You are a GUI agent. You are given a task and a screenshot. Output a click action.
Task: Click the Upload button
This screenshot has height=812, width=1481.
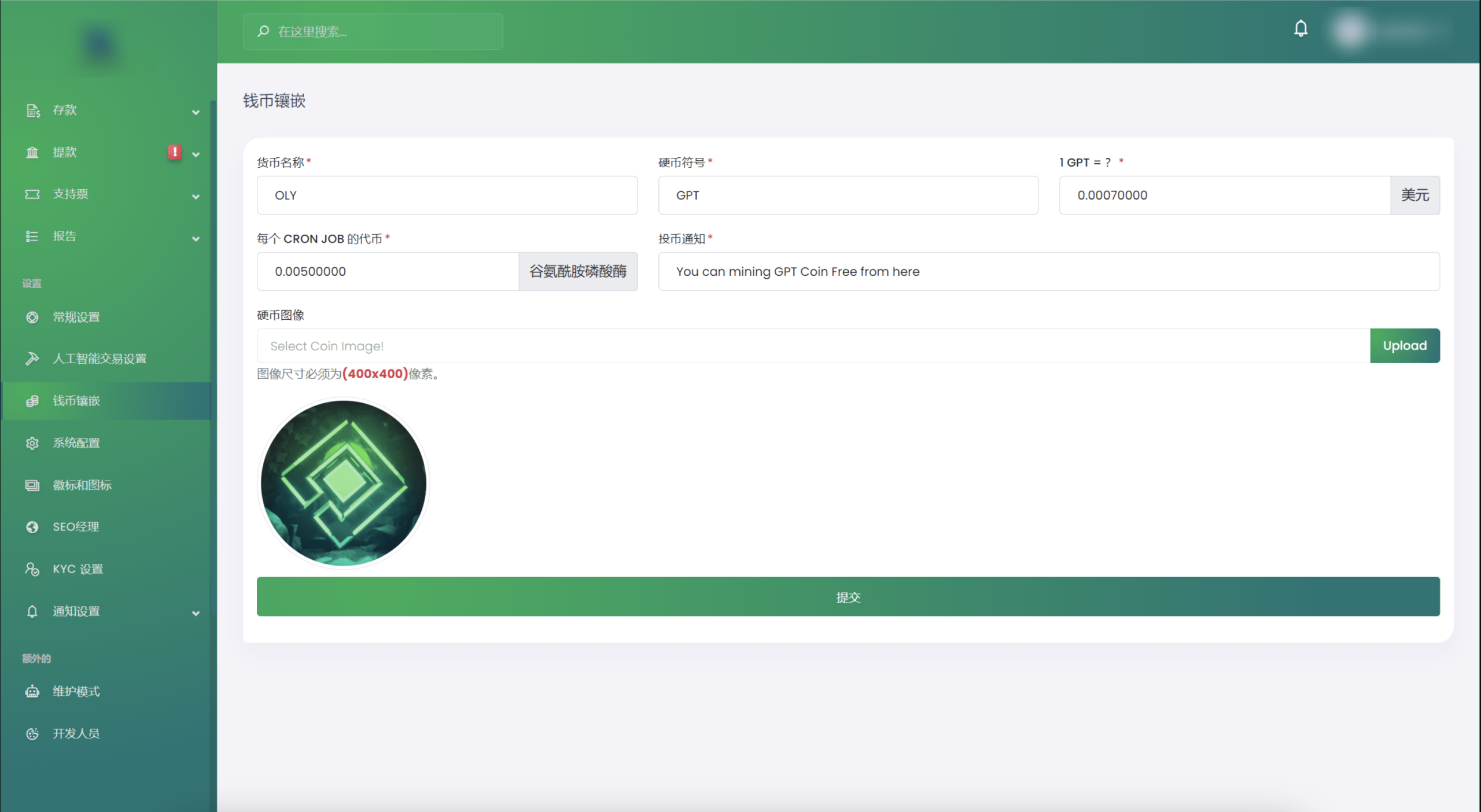point(1404,346)
